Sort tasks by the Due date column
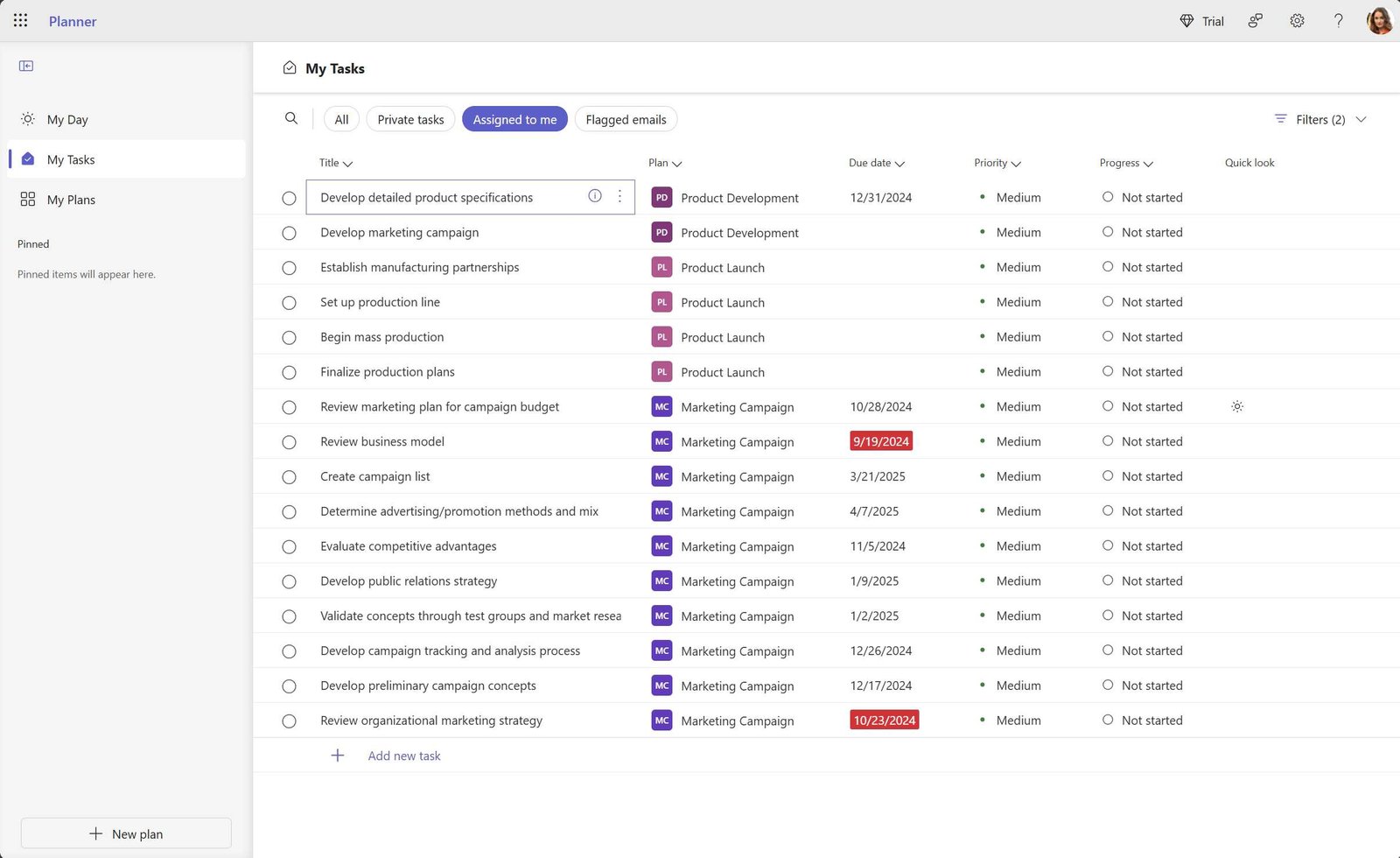This screenshot has height=858, width=1400. [x=876, y=163]
